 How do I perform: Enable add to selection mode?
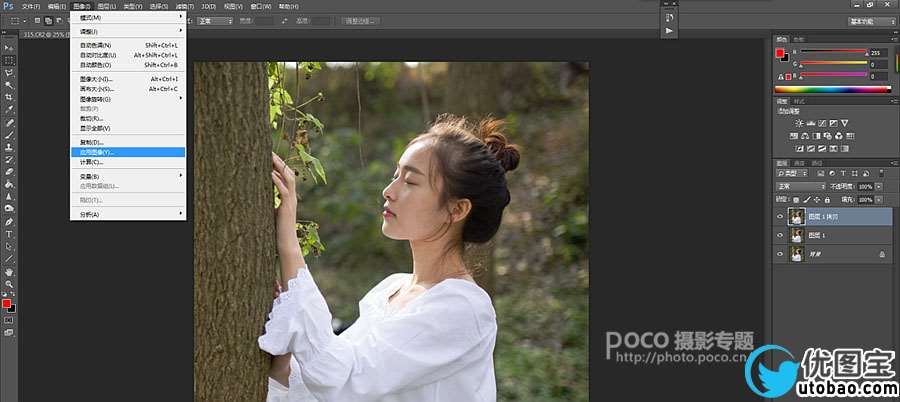click(48, 21)
